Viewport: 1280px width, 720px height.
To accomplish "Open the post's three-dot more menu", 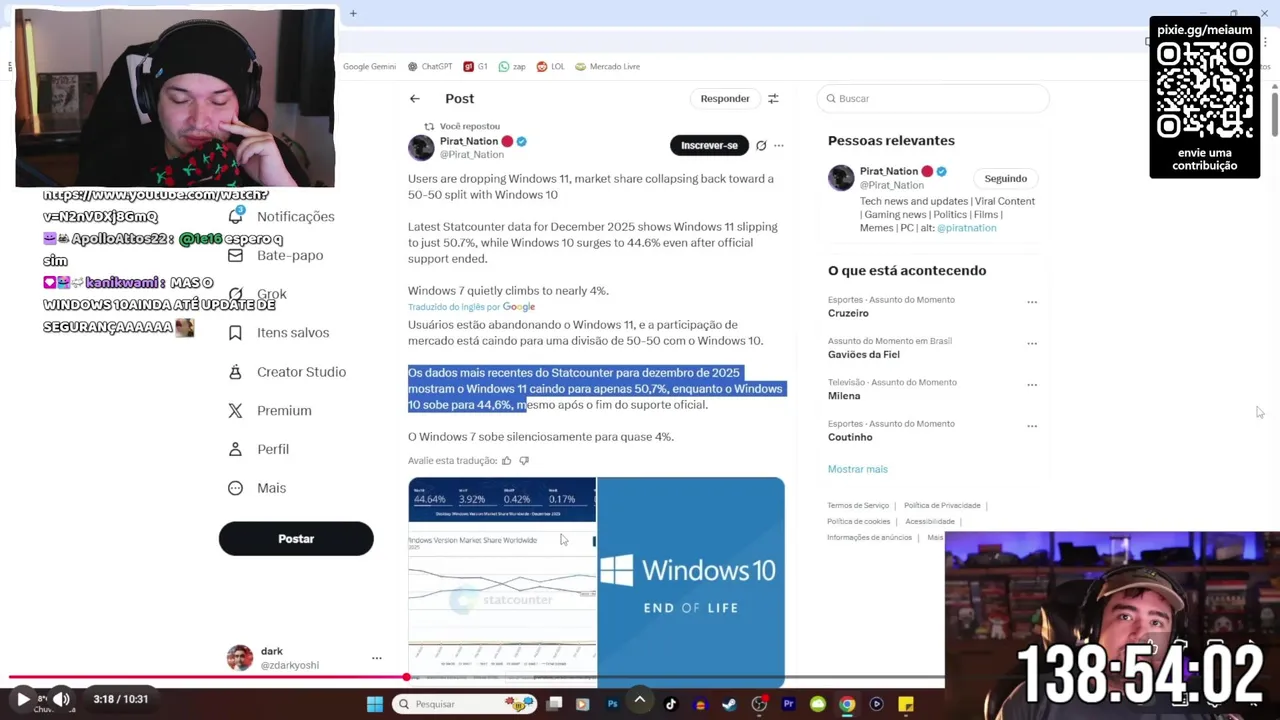I will [x=779, y=146].
